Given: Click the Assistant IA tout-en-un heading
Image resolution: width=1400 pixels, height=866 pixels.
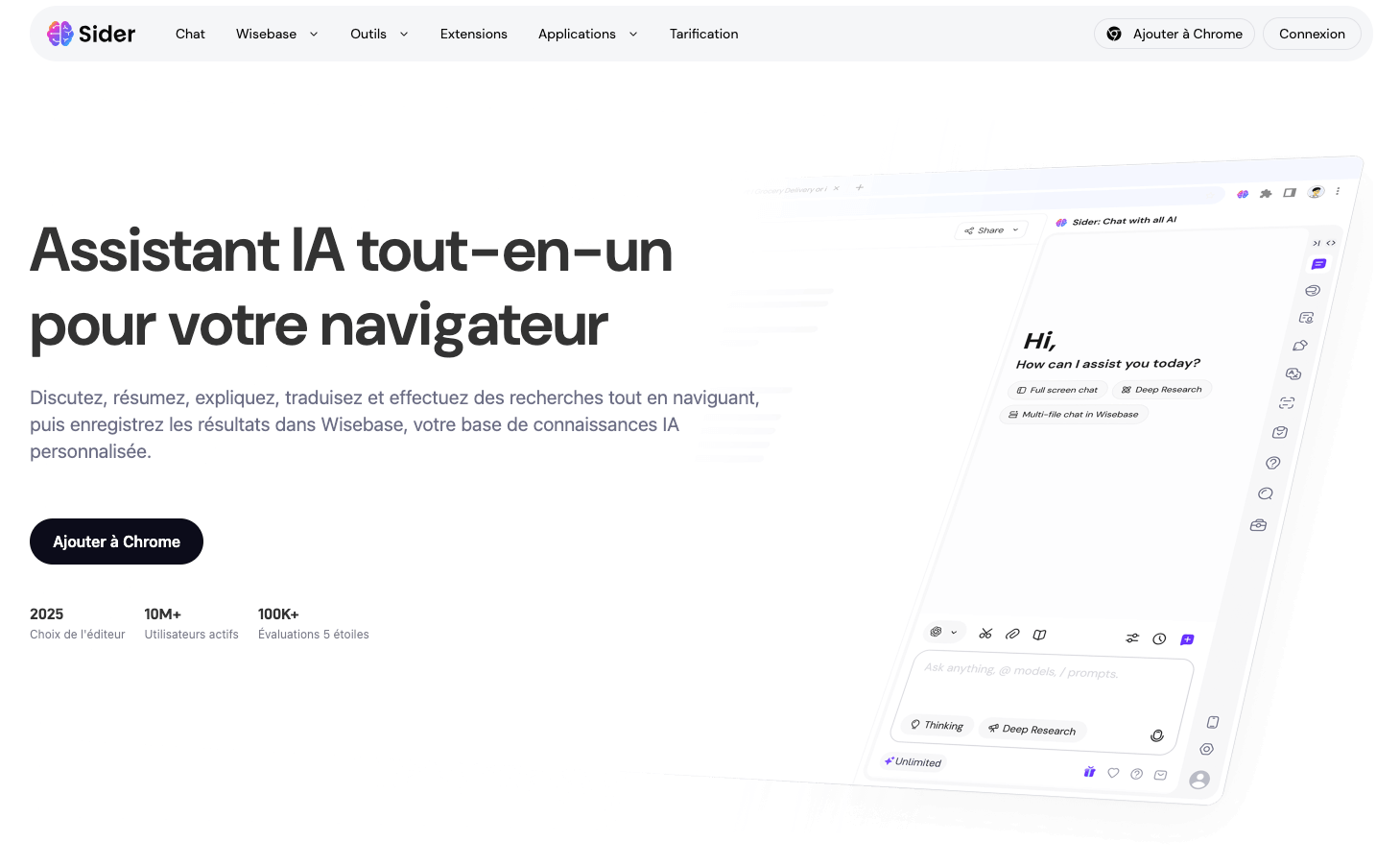Looking at the screenshot, I should pyautogui.click(x=351, y=287).
